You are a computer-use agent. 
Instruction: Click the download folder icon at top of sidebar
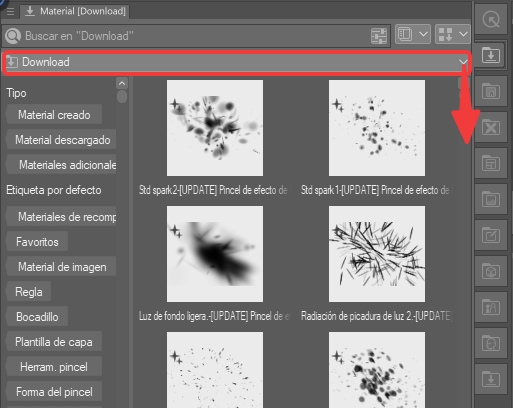[491, 55]
